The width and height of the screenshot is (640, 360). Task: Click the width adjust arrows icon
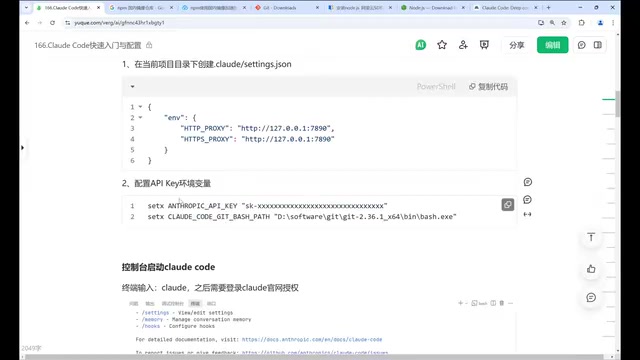pos(527,214)
